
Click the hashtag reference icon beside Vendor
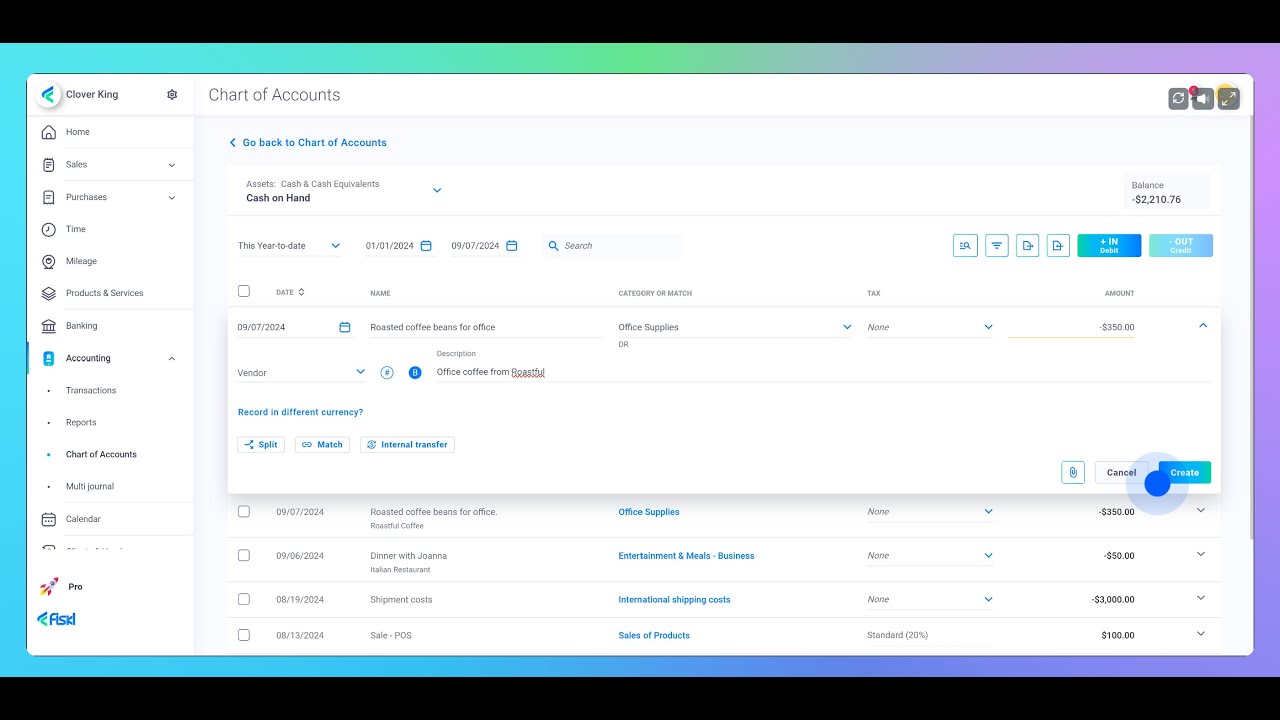(387, 373)
